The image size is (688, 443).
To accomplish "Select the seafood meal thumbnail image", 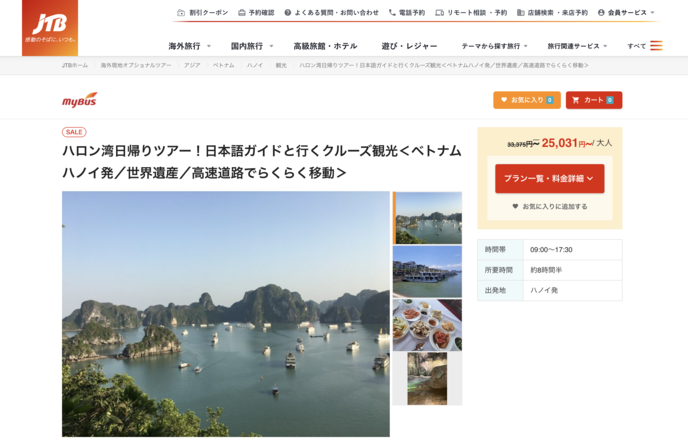I will click(427, 325).
